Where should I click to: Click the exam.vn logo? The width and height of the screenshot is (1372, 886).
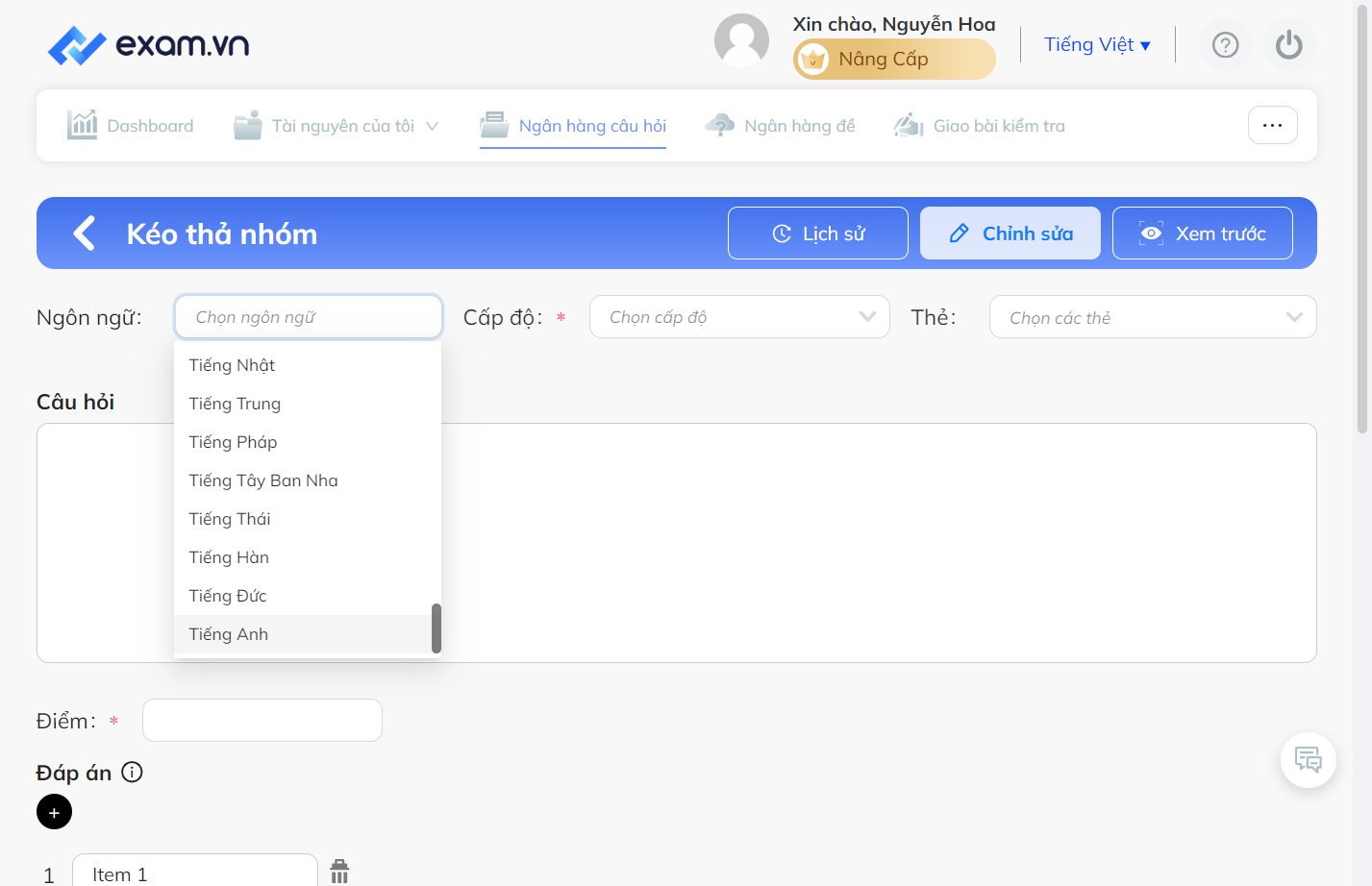(x=148, y=45)
